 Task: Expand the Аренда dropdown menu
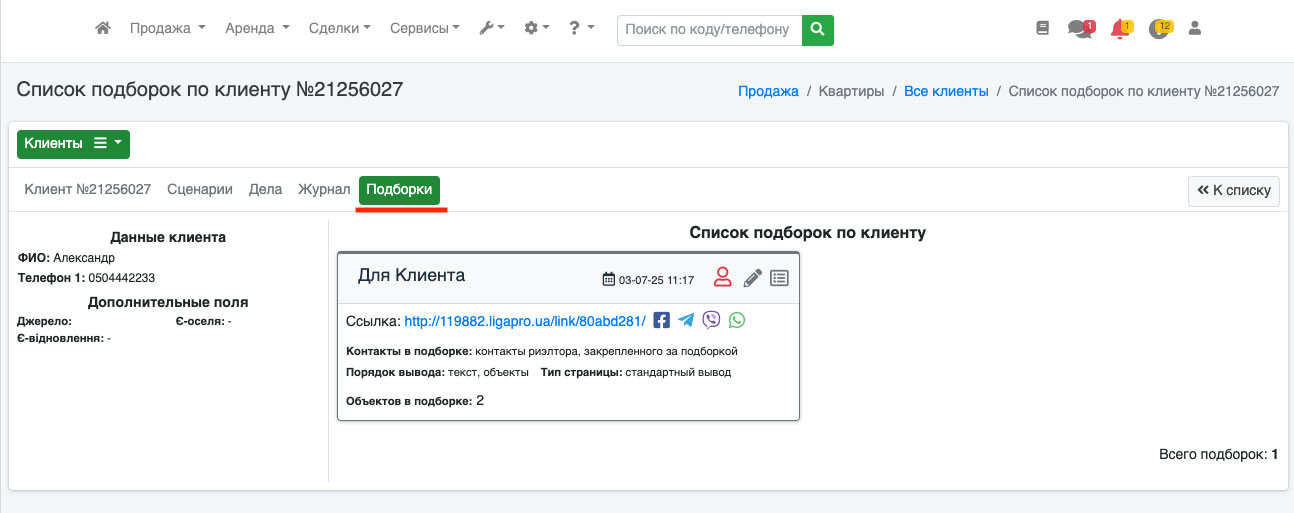[257, 29]
